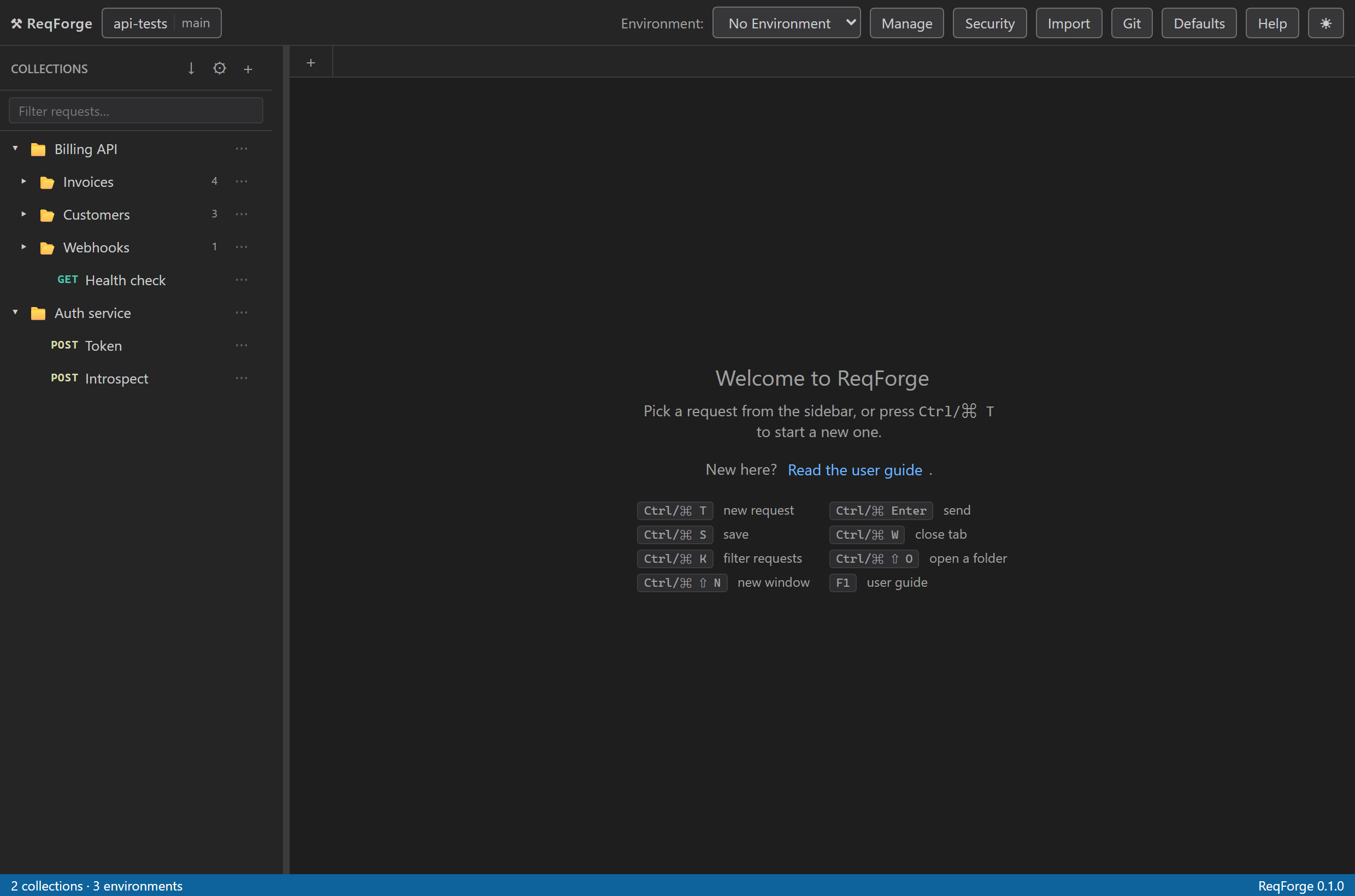The height and width of the screenshot is (896, 1355).
Task: Select the Invoices folder label
Action: [89, 182]
